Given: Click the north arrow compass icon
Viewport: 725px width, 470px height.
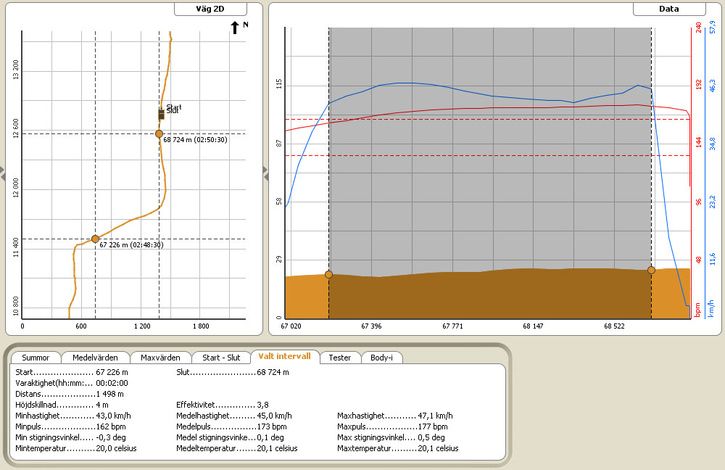Looking at the screenshot, I should click(x=235, y=27).
